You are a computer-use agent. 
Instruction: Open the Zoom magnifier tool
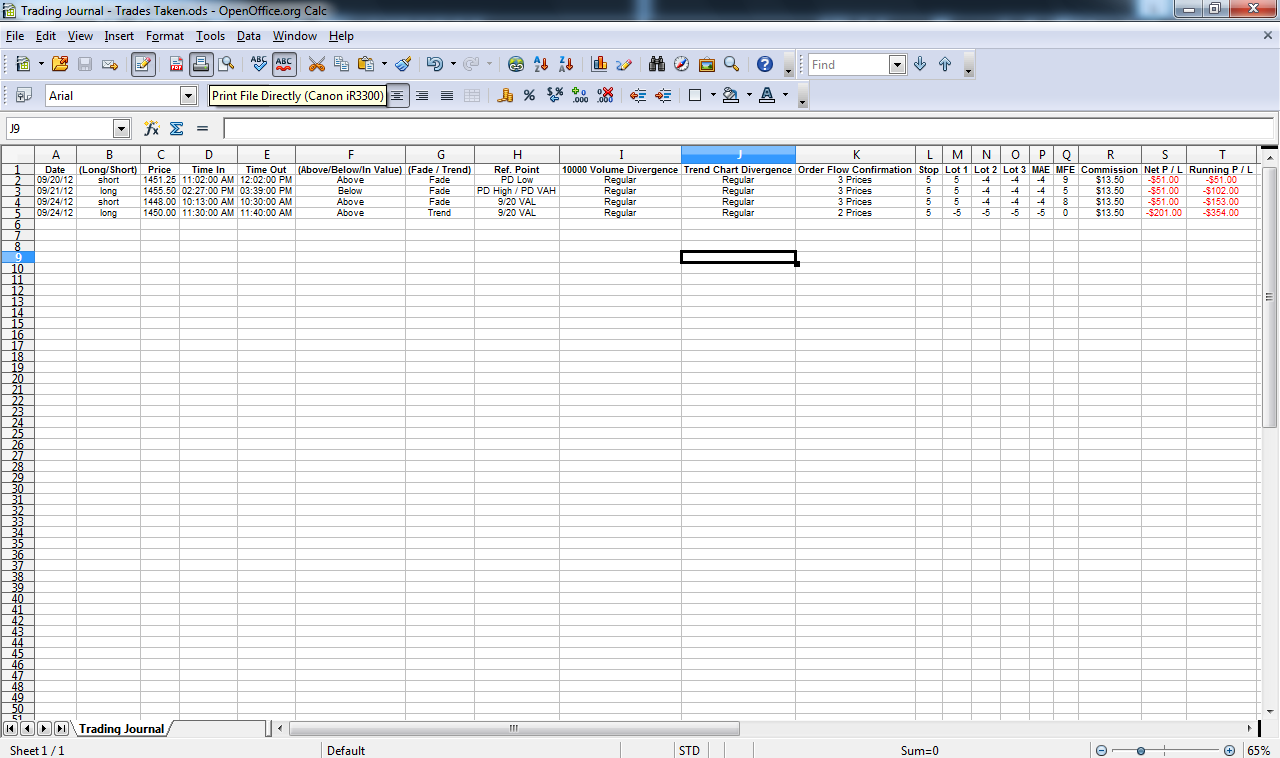pyautogui.click(x=732, y=64)
